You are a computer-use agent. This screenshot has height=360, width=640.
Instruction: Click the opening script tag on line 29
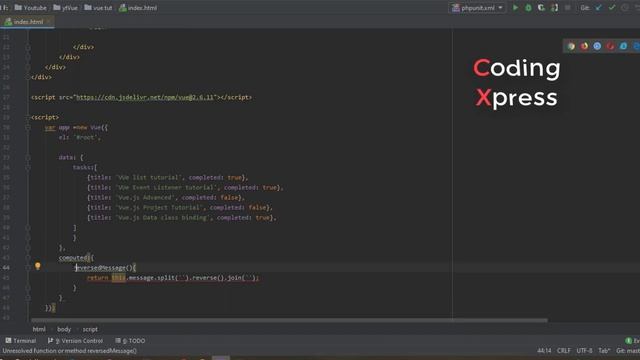pos(45,117)
